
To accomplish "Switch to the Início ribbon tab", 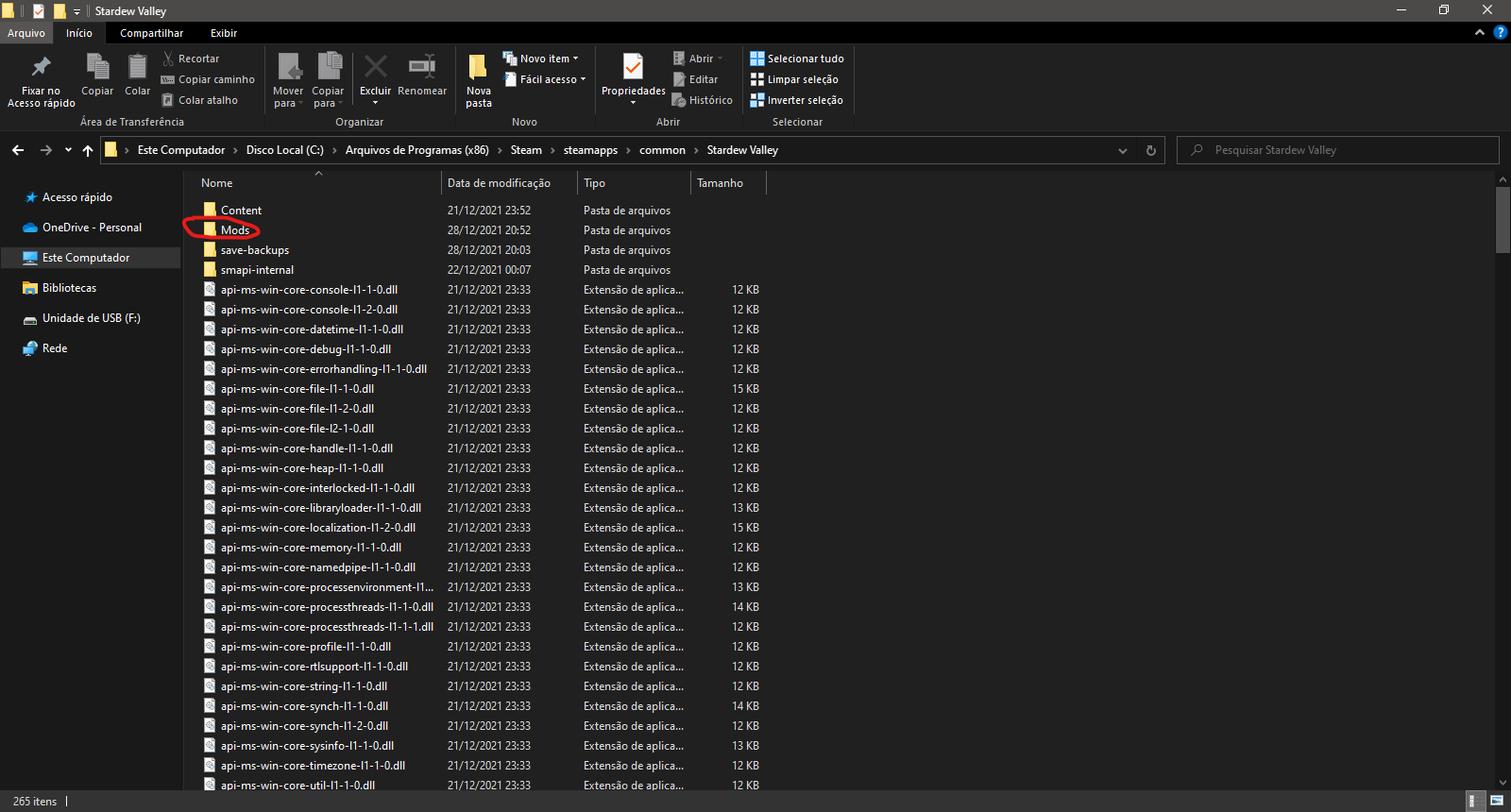I will click(79, 33).
